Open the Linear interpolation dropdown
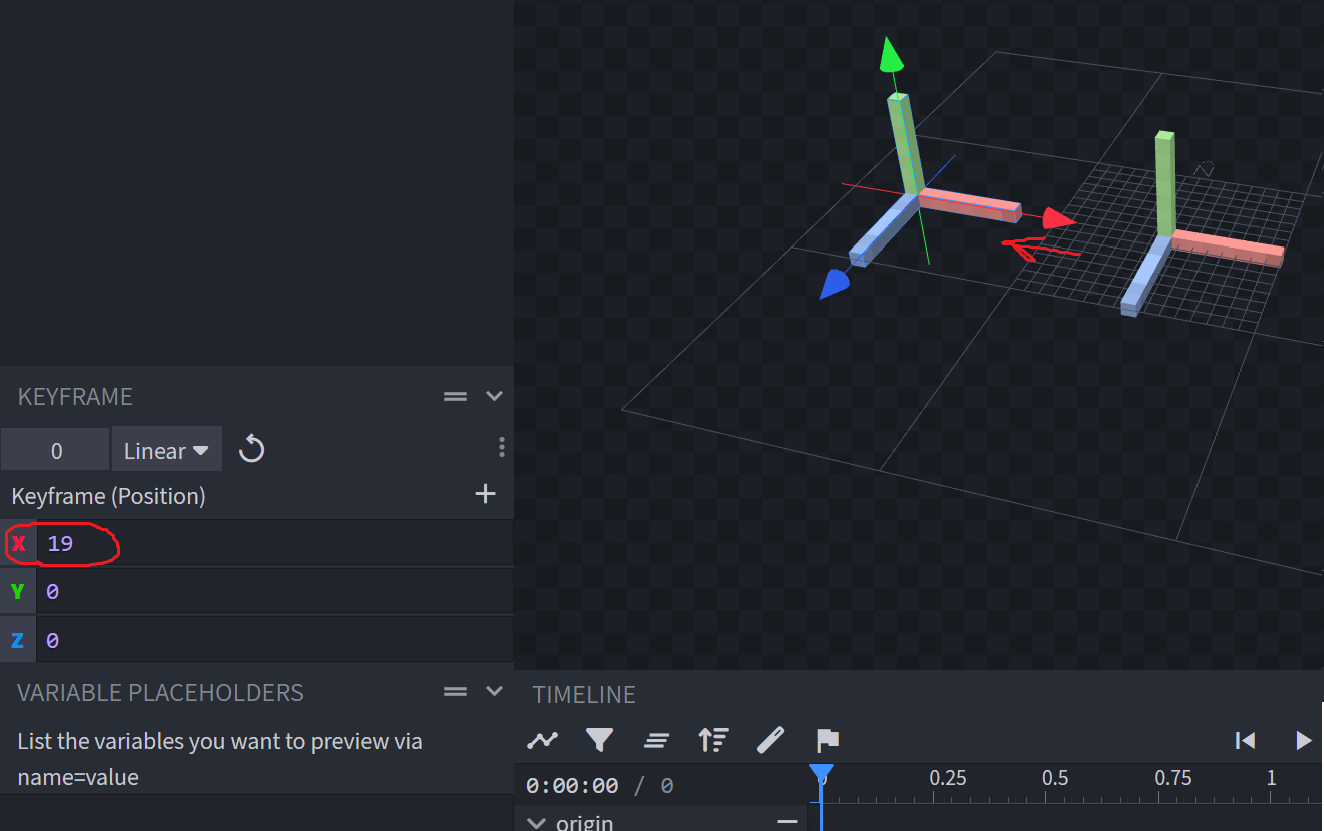Image resolution: width=1324 pixels, height=831 pixels. 166,451
